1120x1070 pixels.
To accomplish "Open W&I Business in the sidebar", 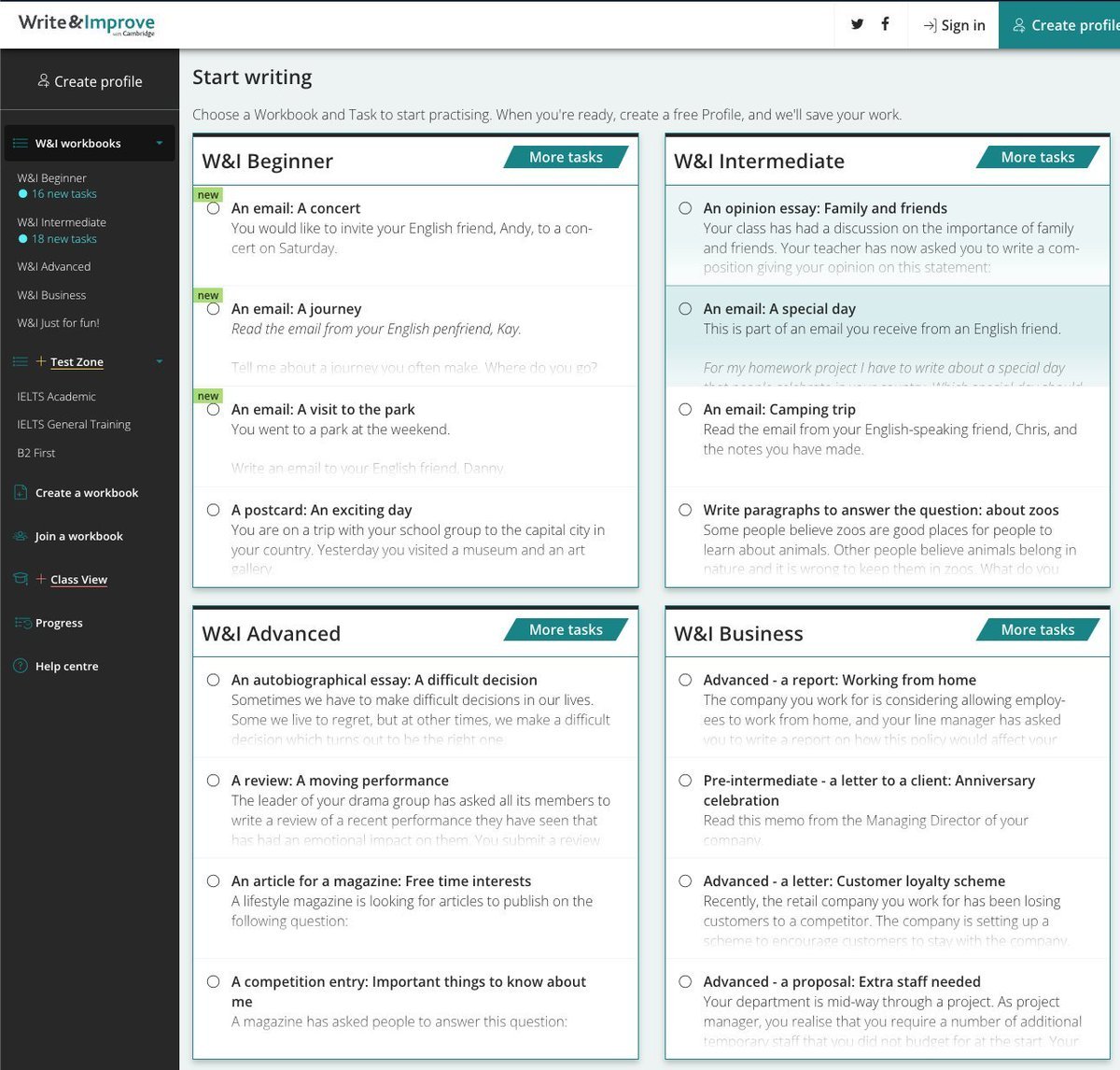I will click(x=51, y=295).
